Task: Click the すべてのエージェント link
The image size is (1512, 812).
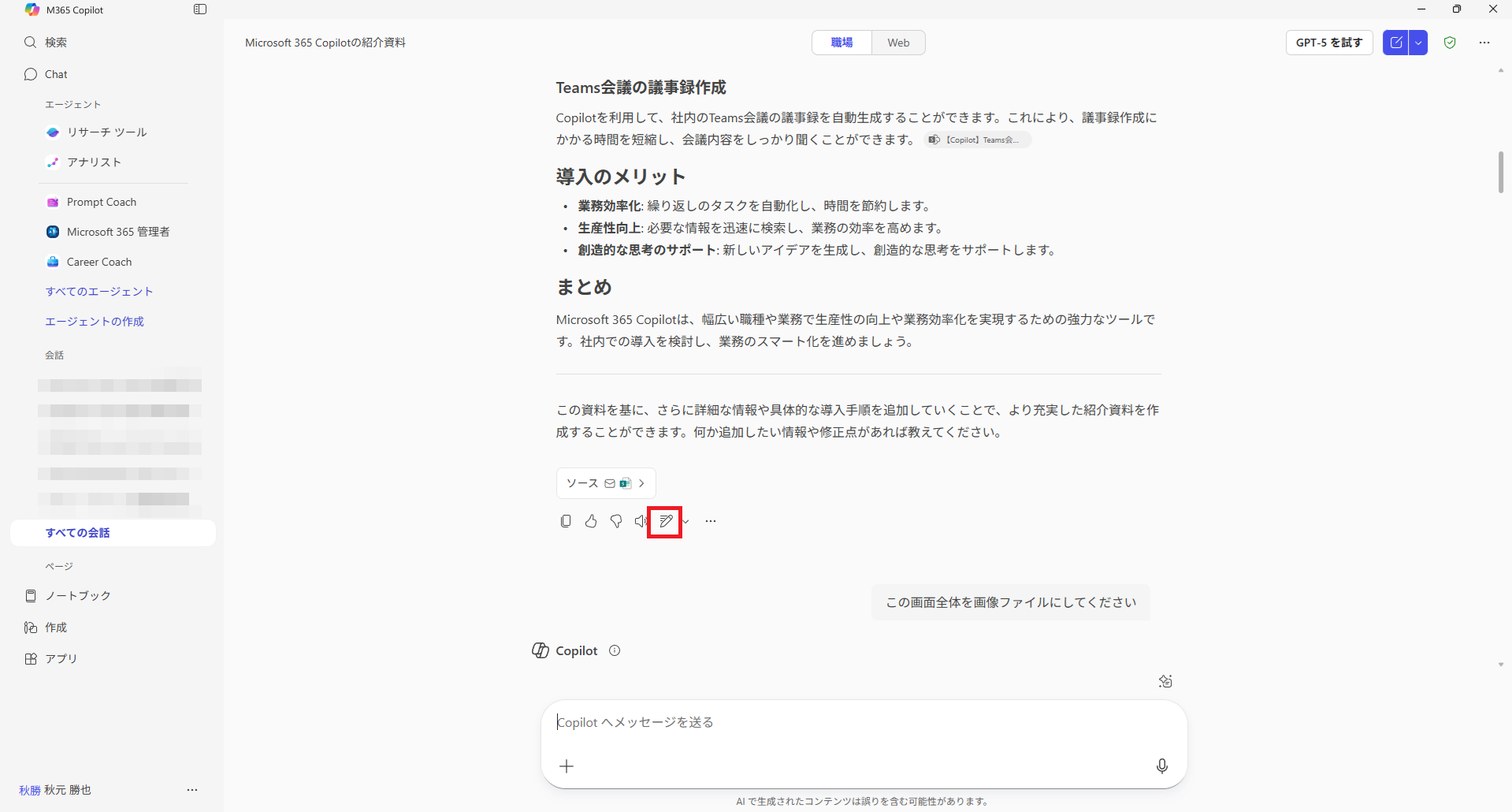Action: (x=99, y=292)
